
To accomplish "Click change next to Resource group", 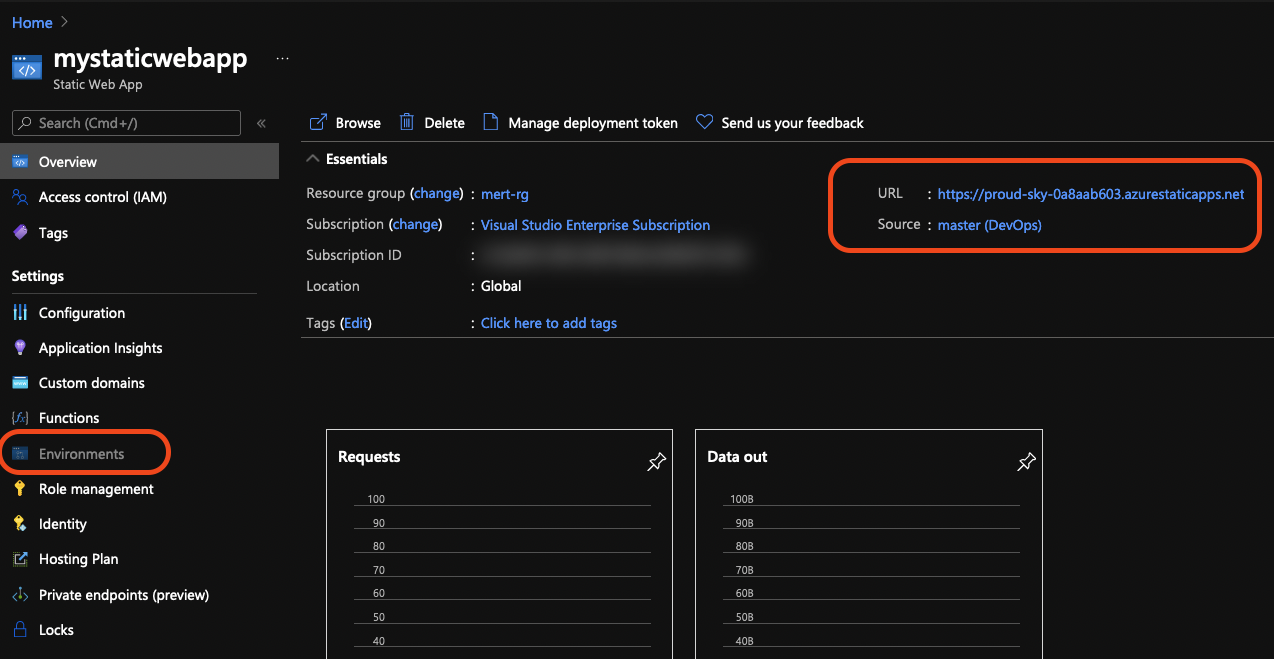I will tap(436, 193).
